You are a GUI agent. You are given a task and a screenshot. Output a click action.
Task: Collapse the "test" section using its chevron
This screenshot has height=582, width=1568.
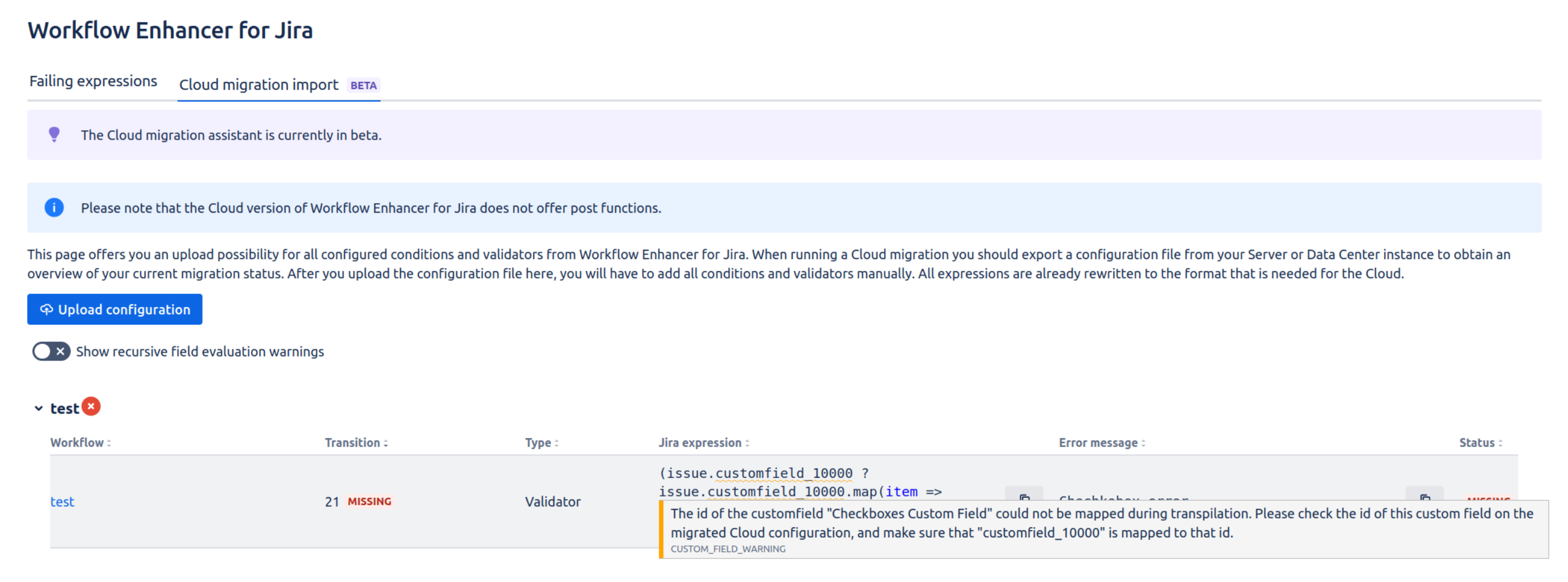point(37,407)
